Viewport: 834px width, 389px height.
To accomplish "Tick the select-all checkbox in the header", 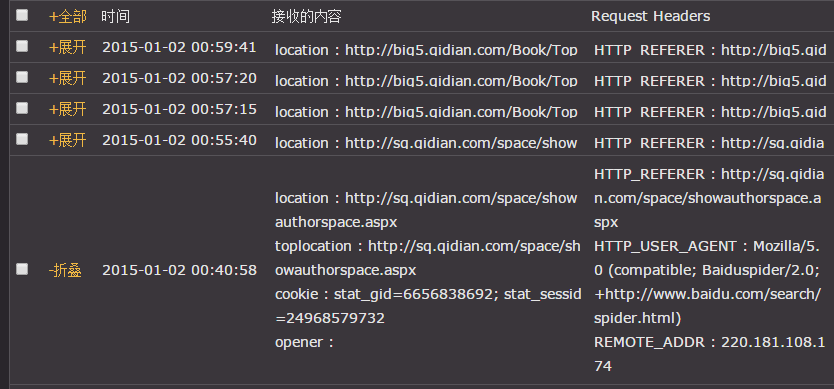I will coord(22,15).
